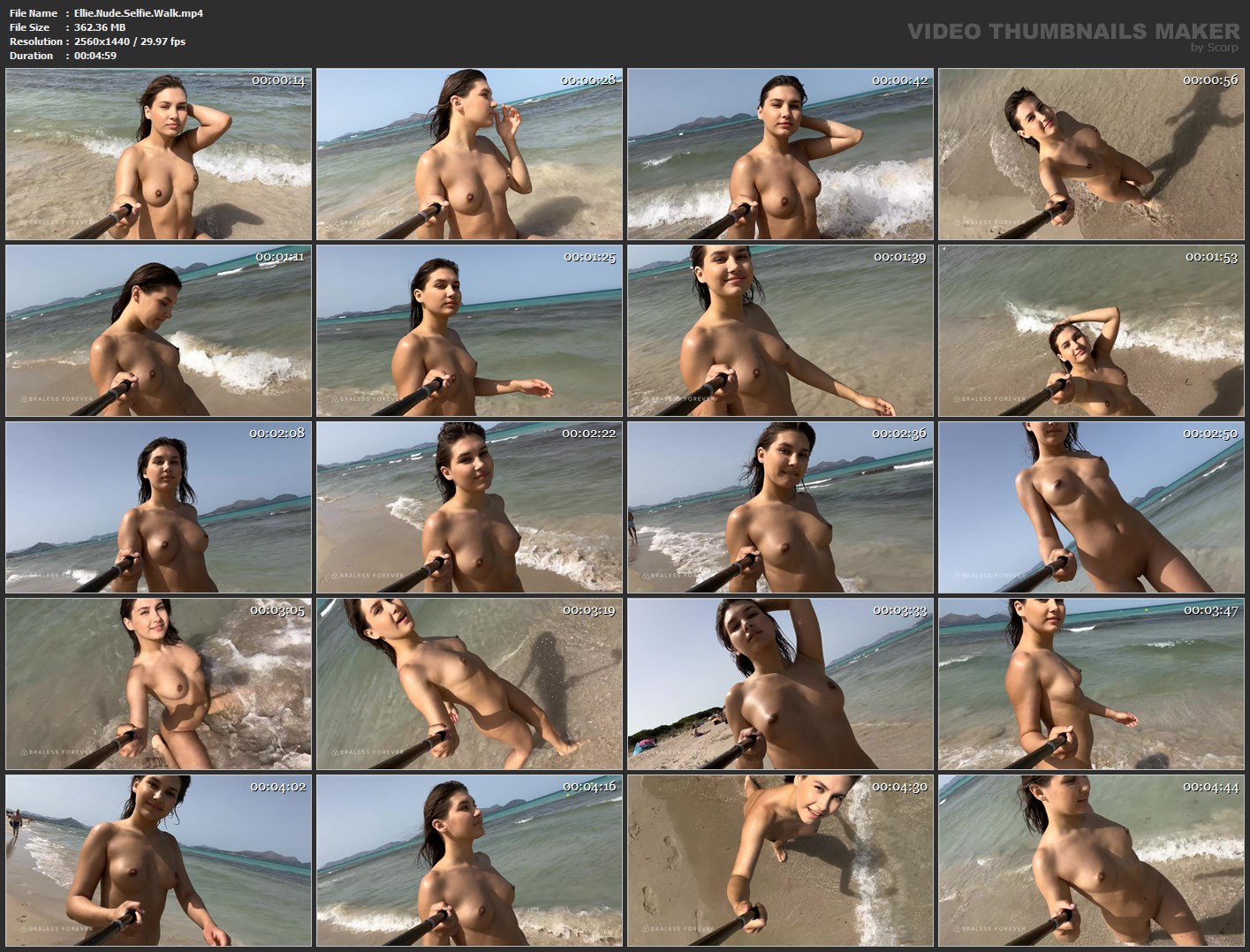Click the frame stamped 00:03:47
The height and width of the screenshot is (952, 1250).
1092,684
